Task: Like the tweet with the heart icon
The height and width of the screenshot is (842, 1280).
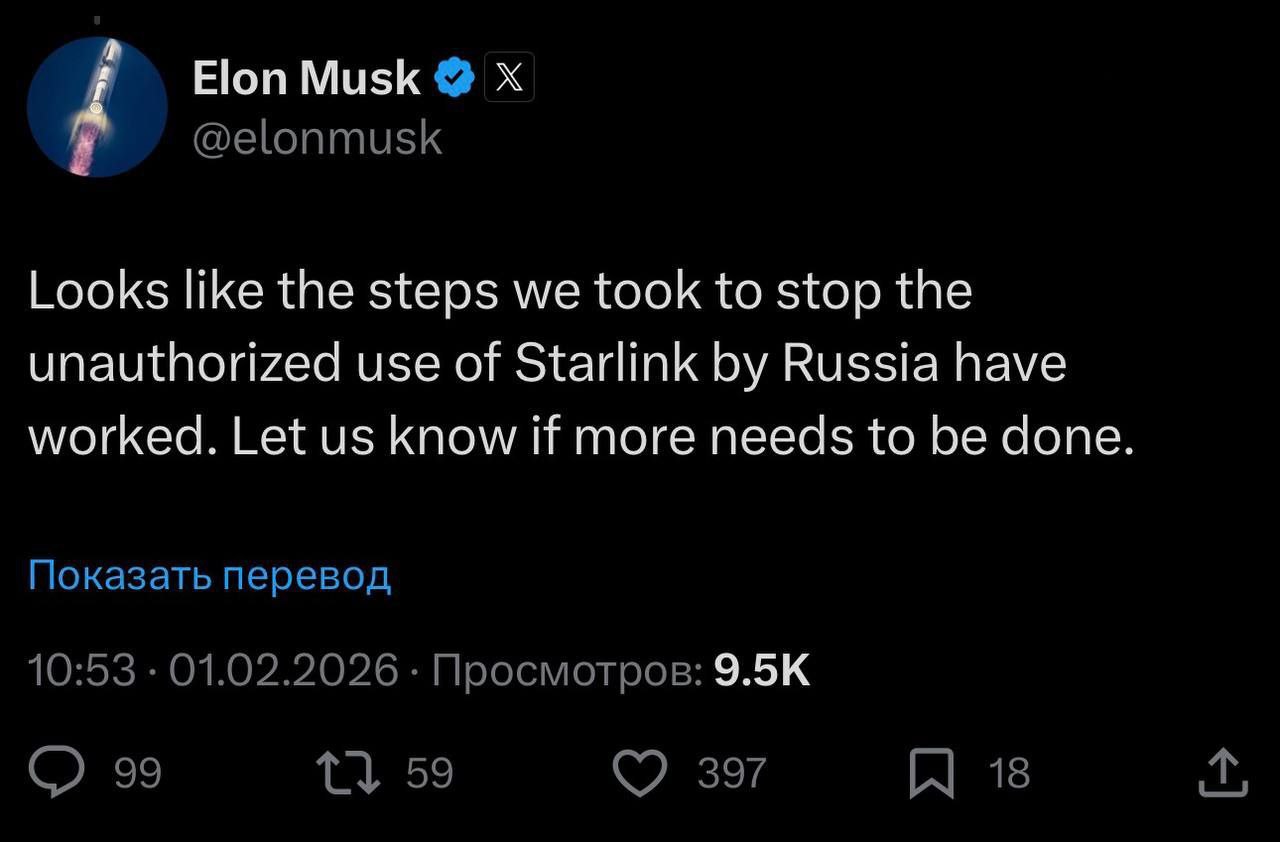Action: (640, 772)
